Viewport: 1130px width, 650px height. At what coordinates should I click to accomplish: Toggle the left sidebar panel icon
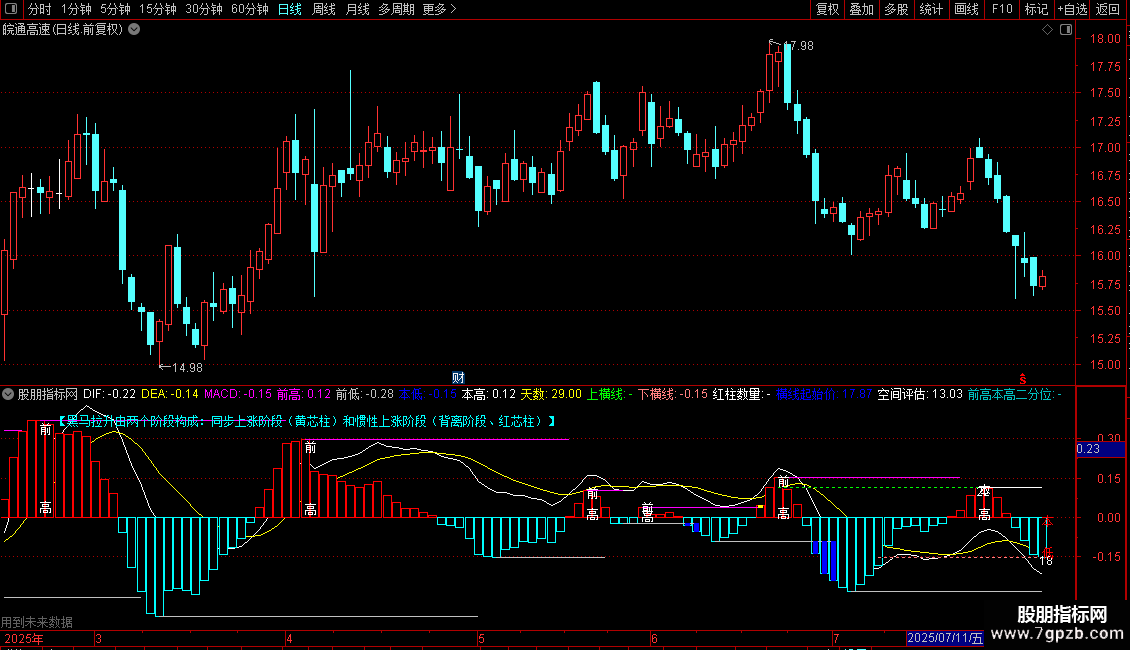pos(11,9)
